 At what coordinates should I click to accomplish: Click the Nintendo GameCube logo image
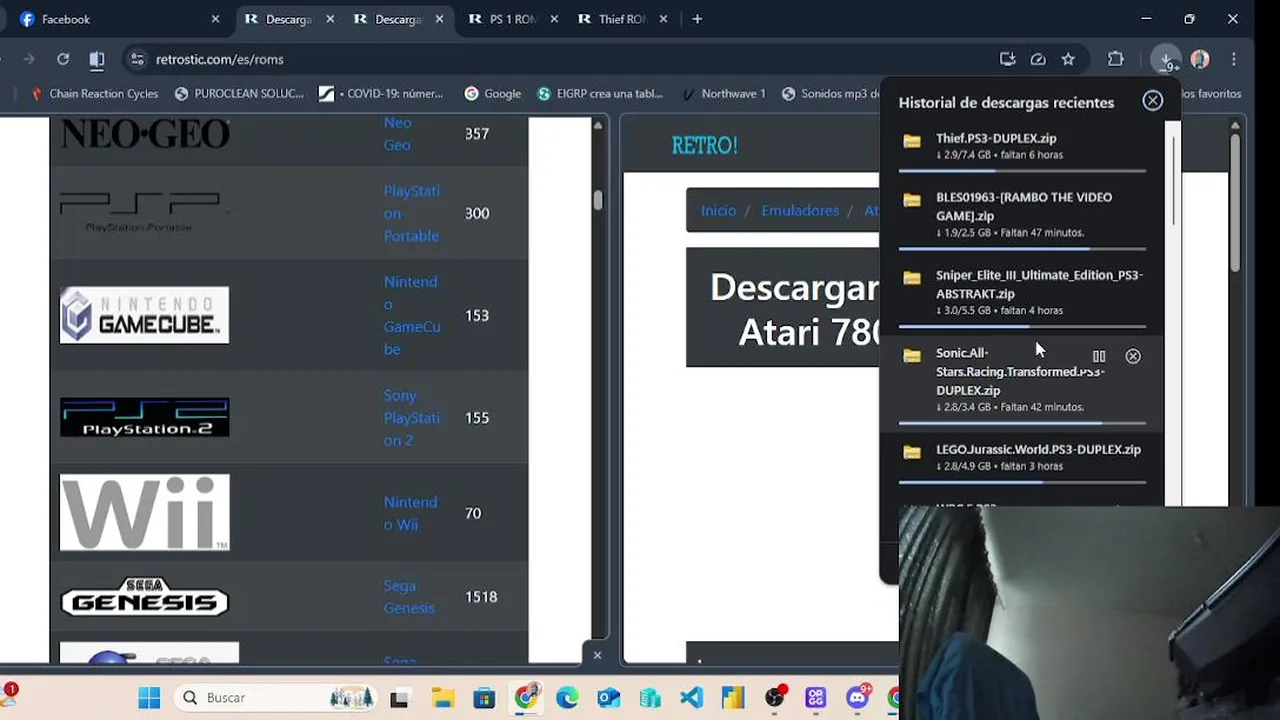point(144,315)
